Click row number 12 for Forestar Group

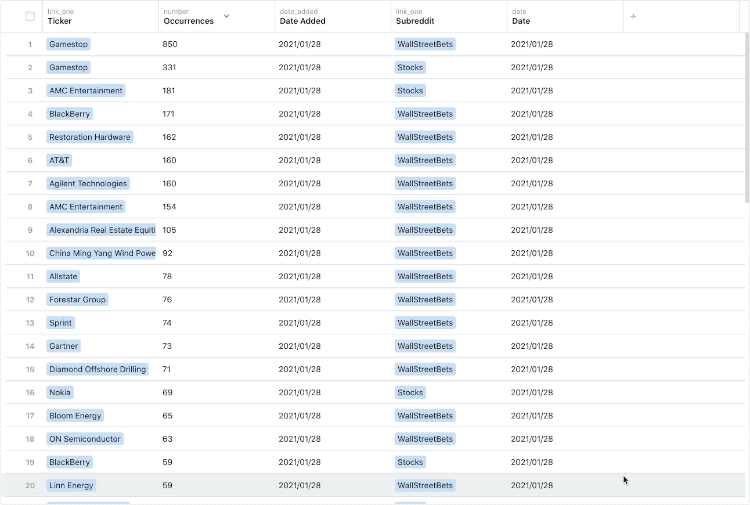click(x=30, y=300)
